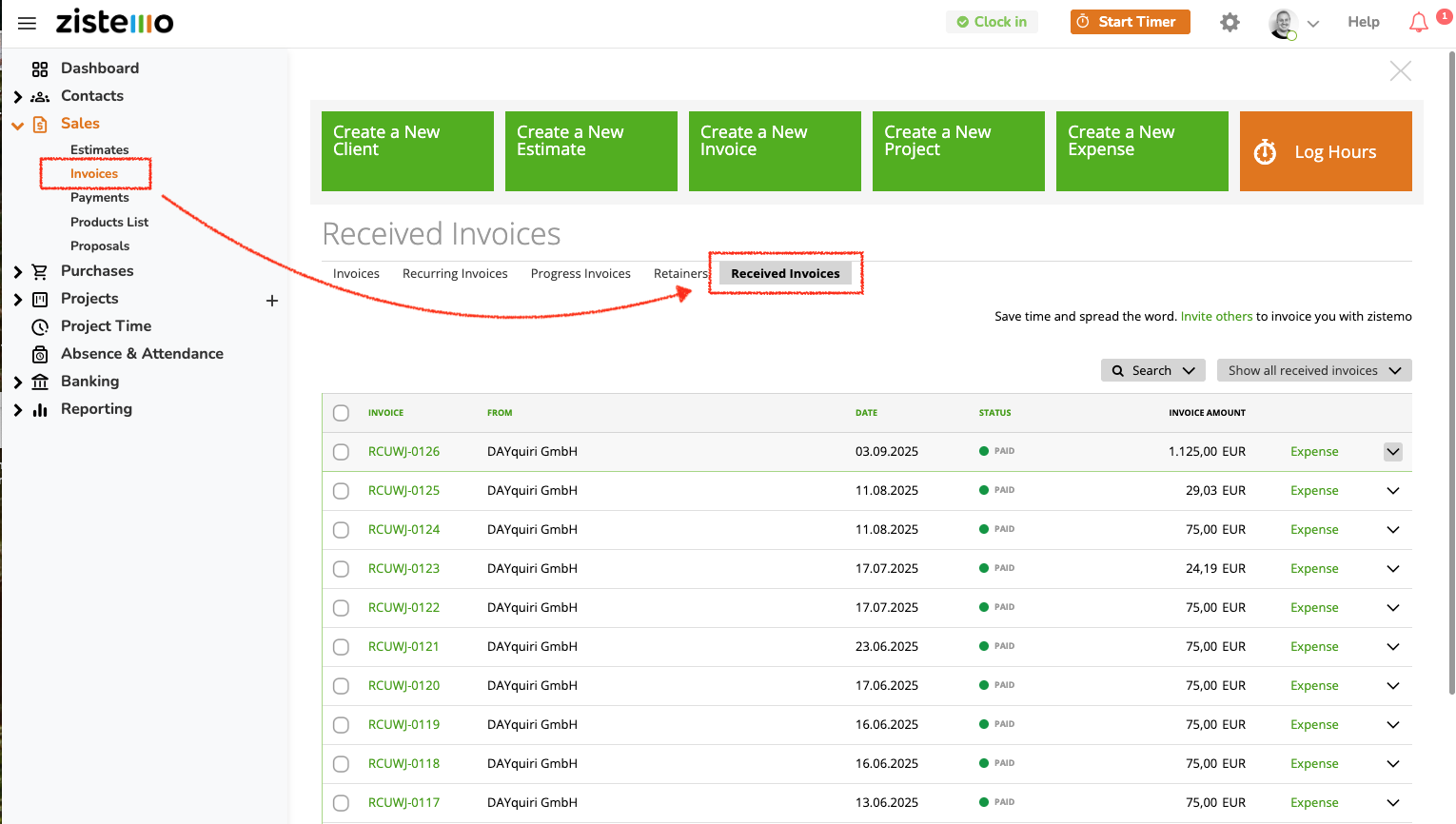The width and height of the screenshot is (1456, 824).
Task: Expand the Search dropdown
Action: tap(1152, 371)
